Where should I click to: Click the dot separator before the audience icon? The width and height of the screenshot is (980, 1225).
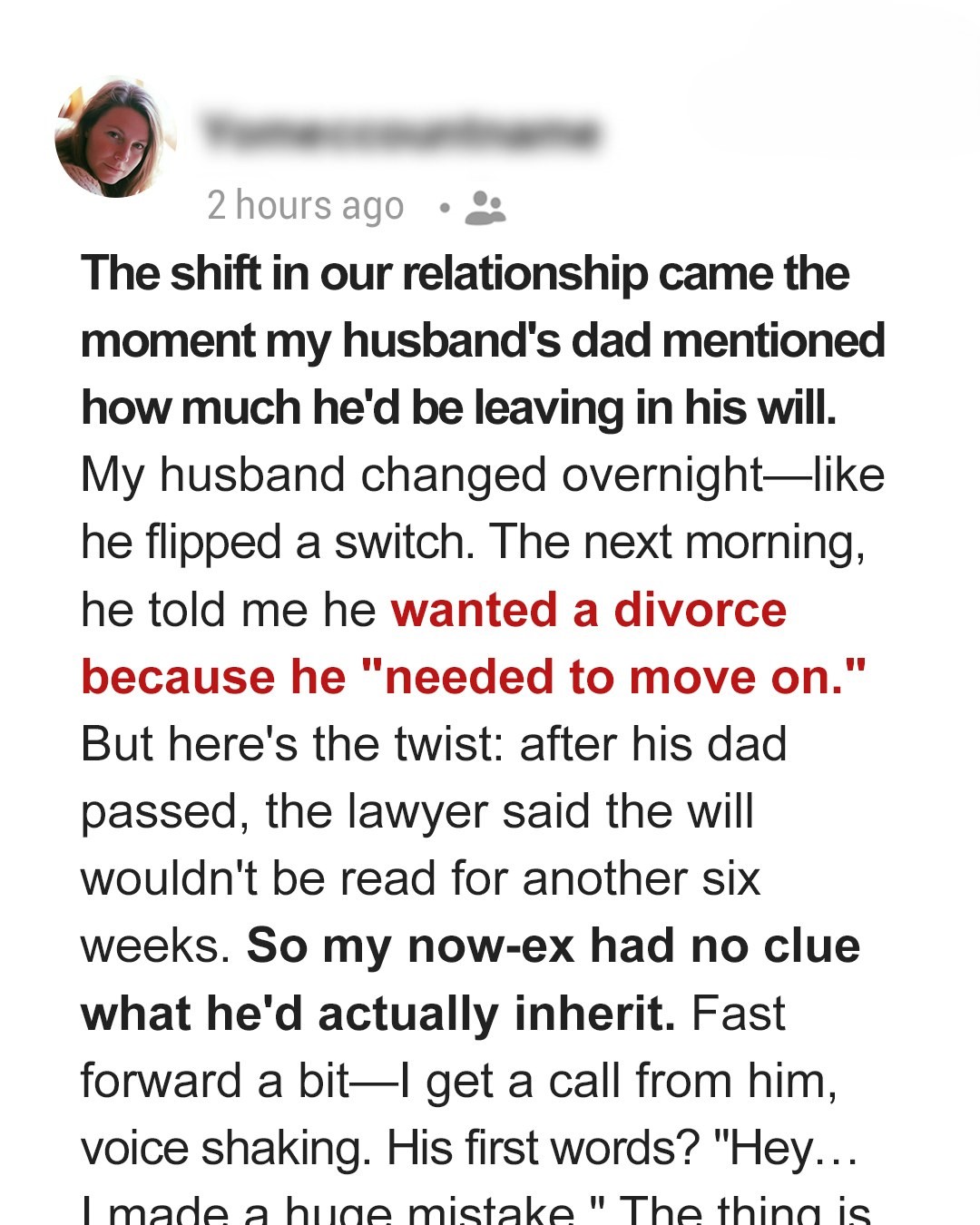click(444, 208)
